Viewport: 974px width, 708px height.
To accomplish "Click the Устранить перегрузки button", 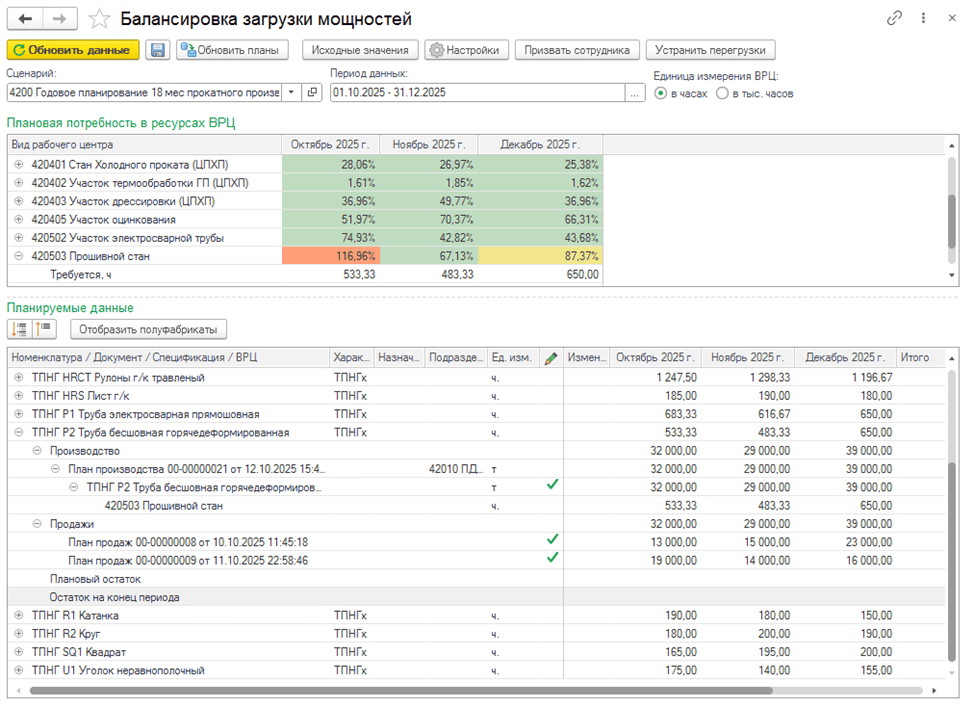I will 710,50.
